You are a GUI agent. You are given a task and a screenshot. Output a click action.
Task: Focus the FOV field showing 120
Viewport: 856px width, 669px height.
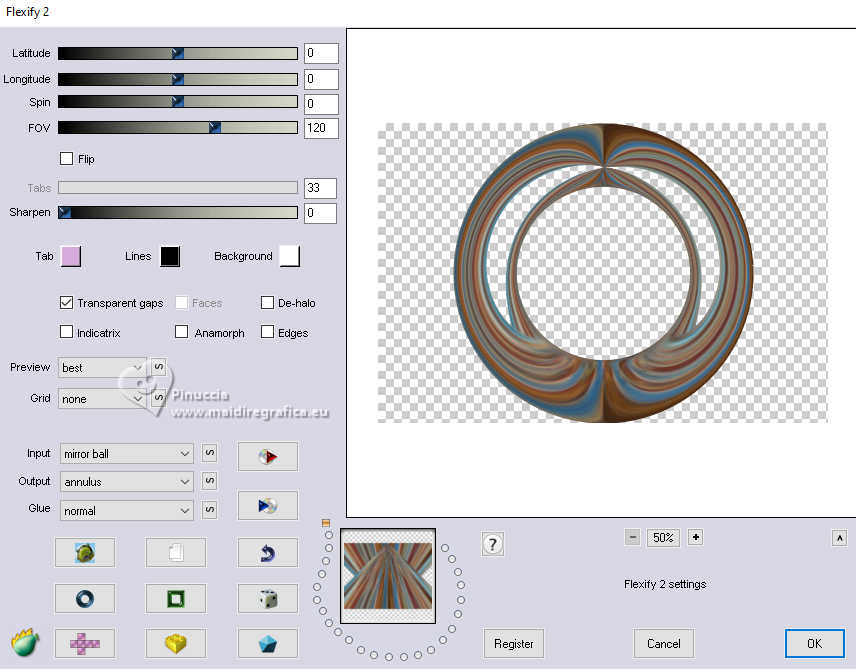coord(321,128)
